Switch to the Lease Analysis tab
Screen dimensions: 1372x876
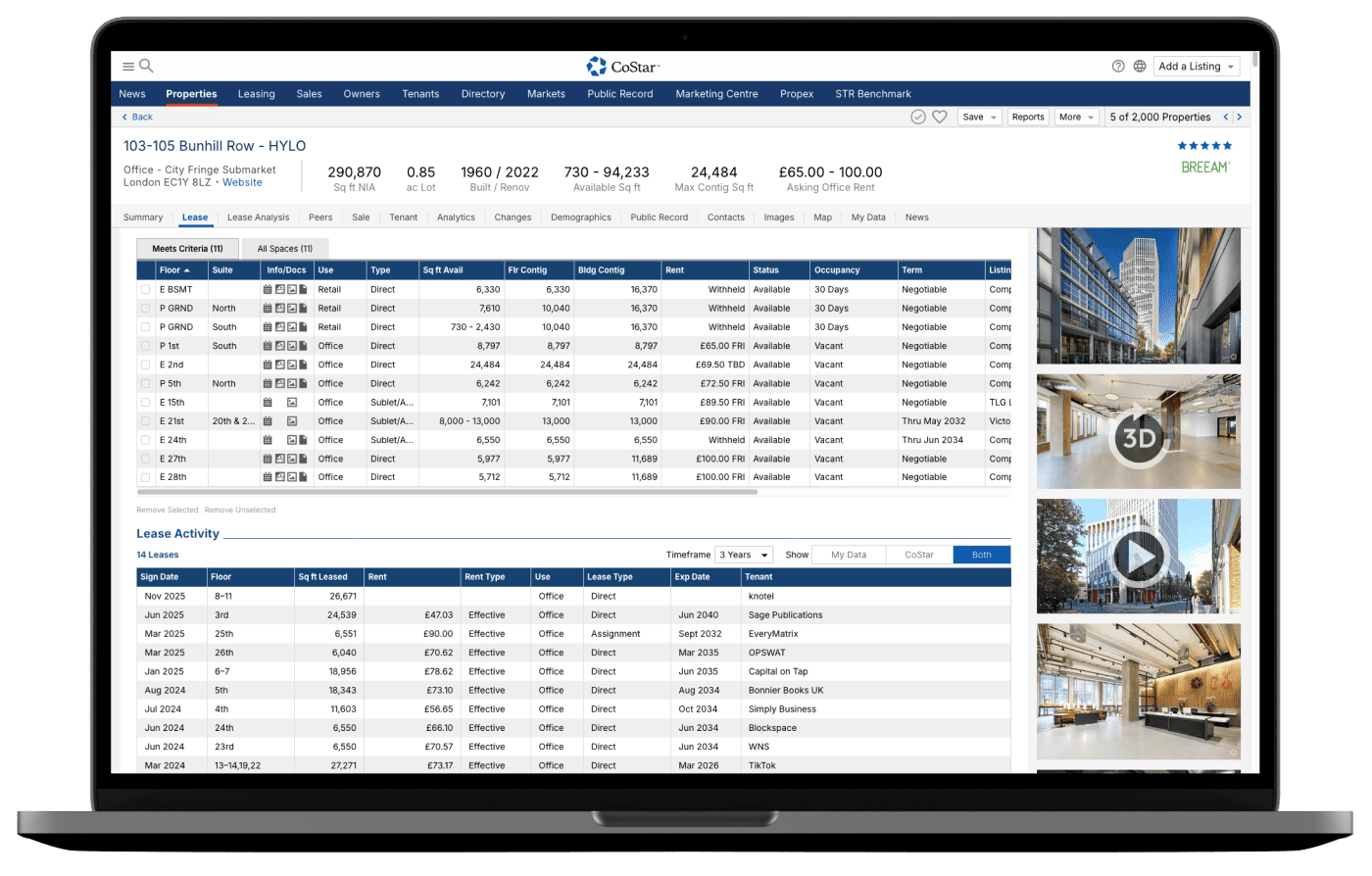point(258,218)
